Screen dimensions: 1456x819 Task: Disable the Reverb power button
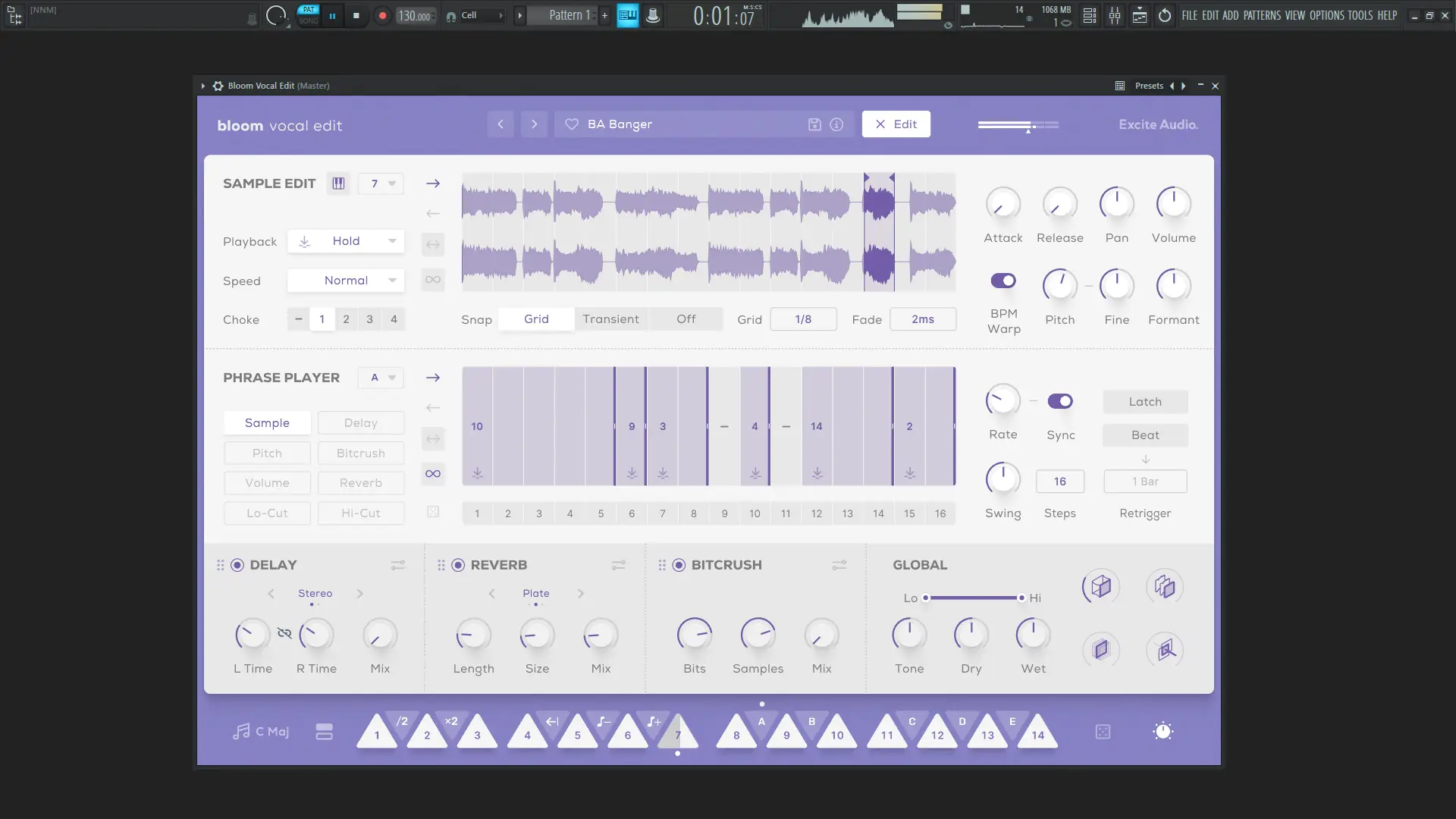[x=458, y=565]
